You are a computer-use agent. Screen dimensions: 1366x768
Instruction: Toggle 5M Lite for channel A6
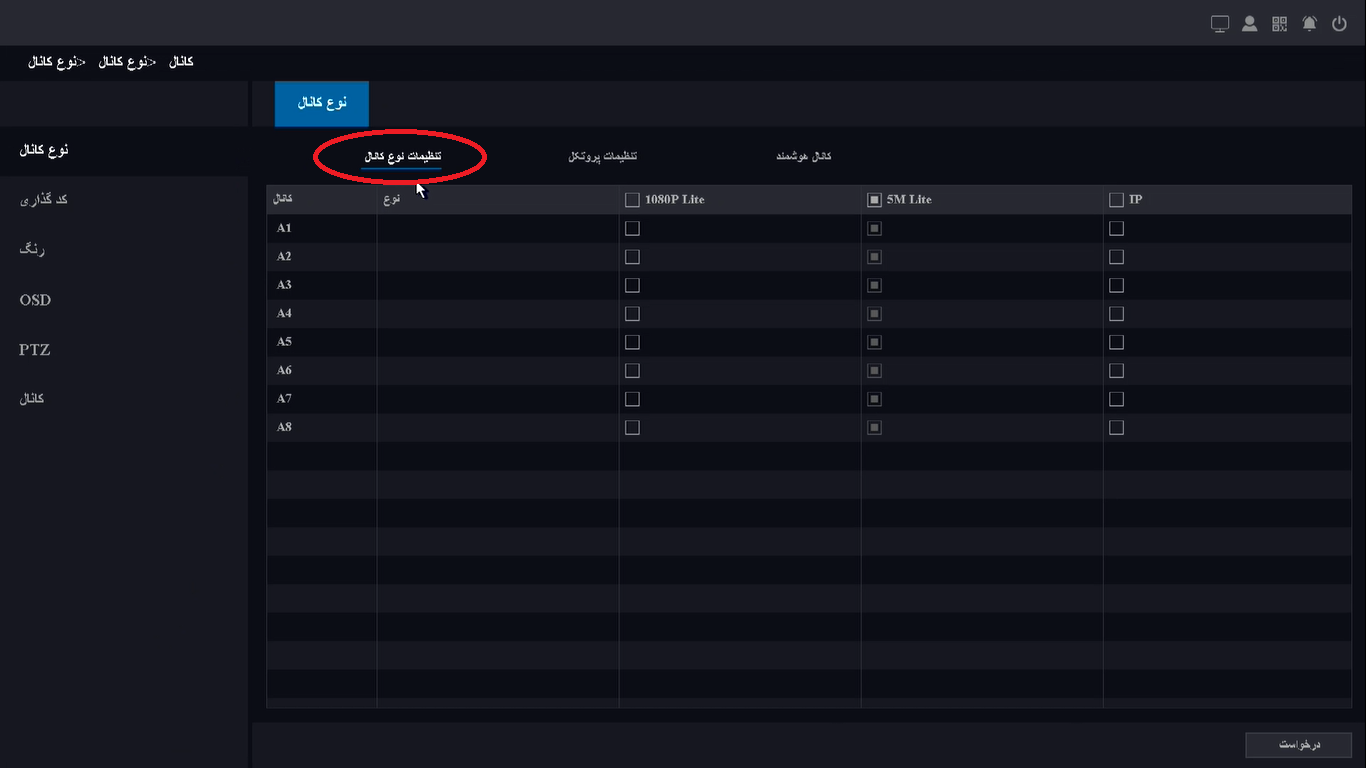pyautogui.click(x=874, y=371)
